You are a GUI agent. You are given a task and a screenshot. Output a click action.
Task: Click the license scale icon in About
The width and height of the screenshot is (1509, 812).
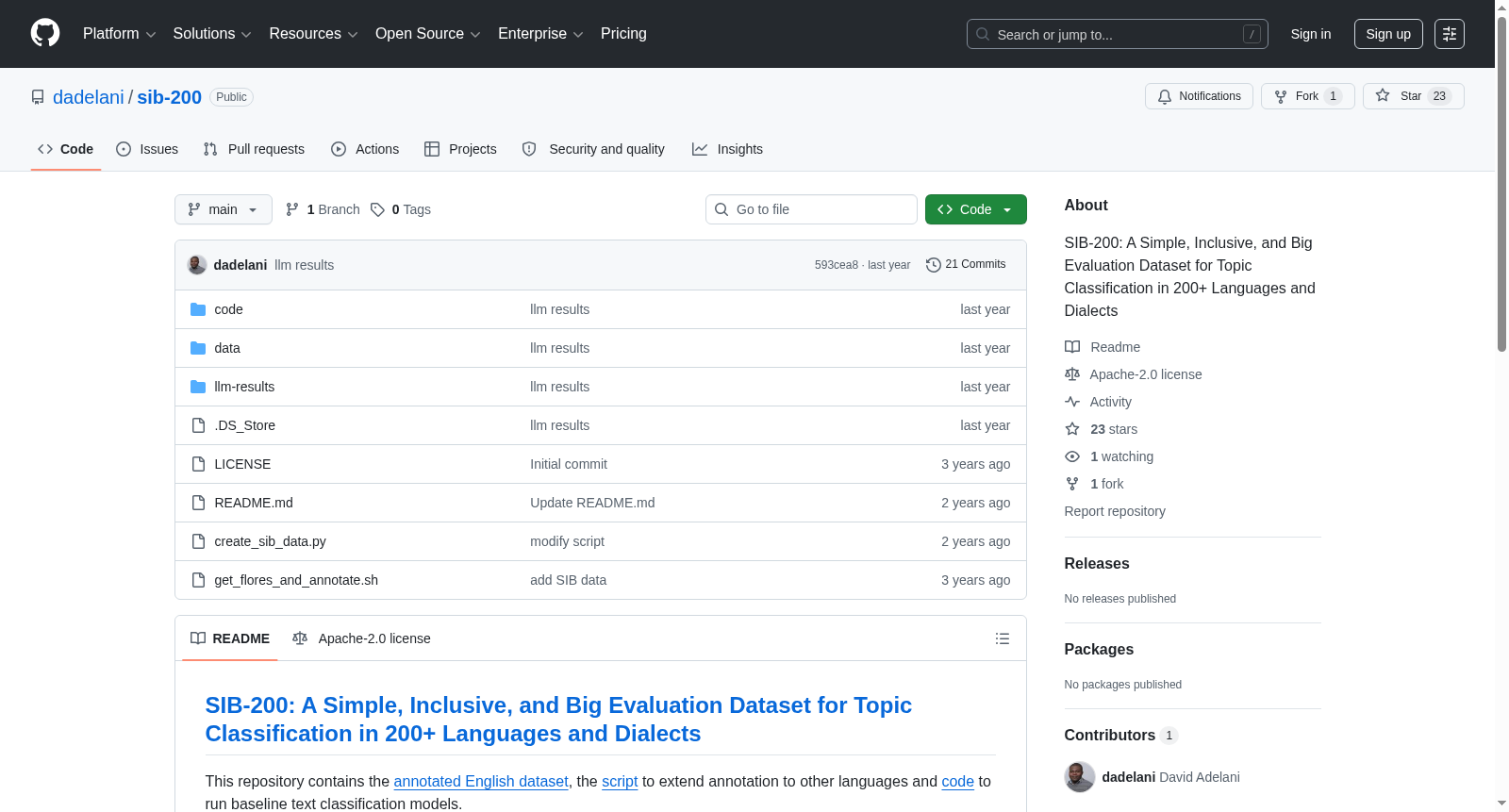click(x=1072, y=374)
